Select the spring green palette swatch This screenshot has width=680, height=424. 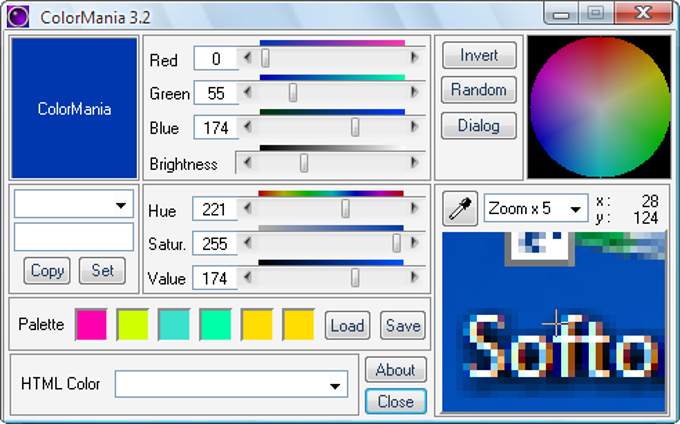[216, 325]
